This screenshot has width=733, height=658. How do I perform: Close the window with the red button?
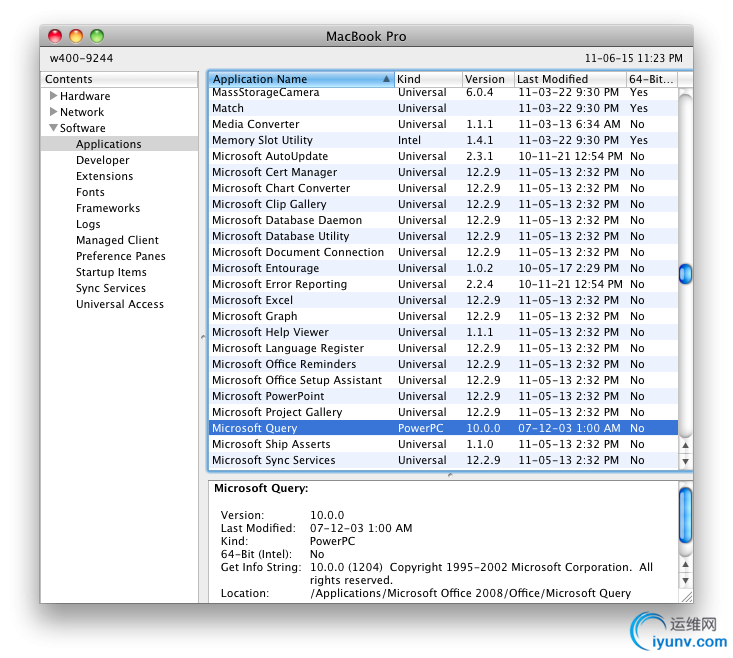(x=55, y=36)
